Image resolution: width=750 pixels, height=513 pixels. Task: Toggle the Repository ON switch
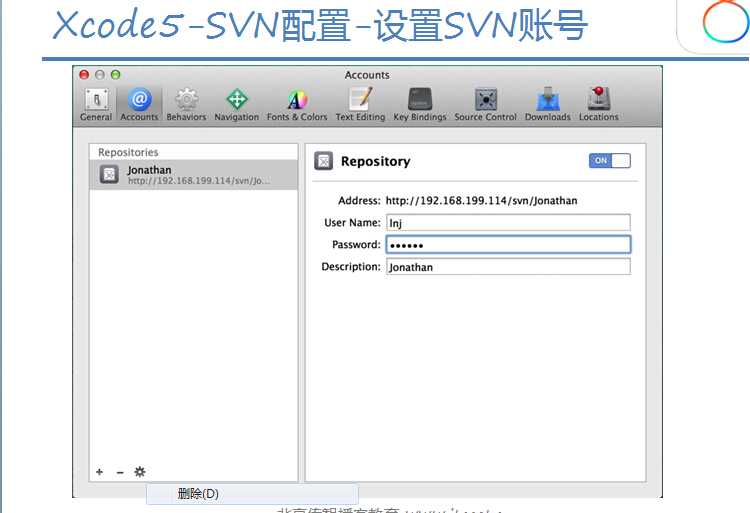609,161
